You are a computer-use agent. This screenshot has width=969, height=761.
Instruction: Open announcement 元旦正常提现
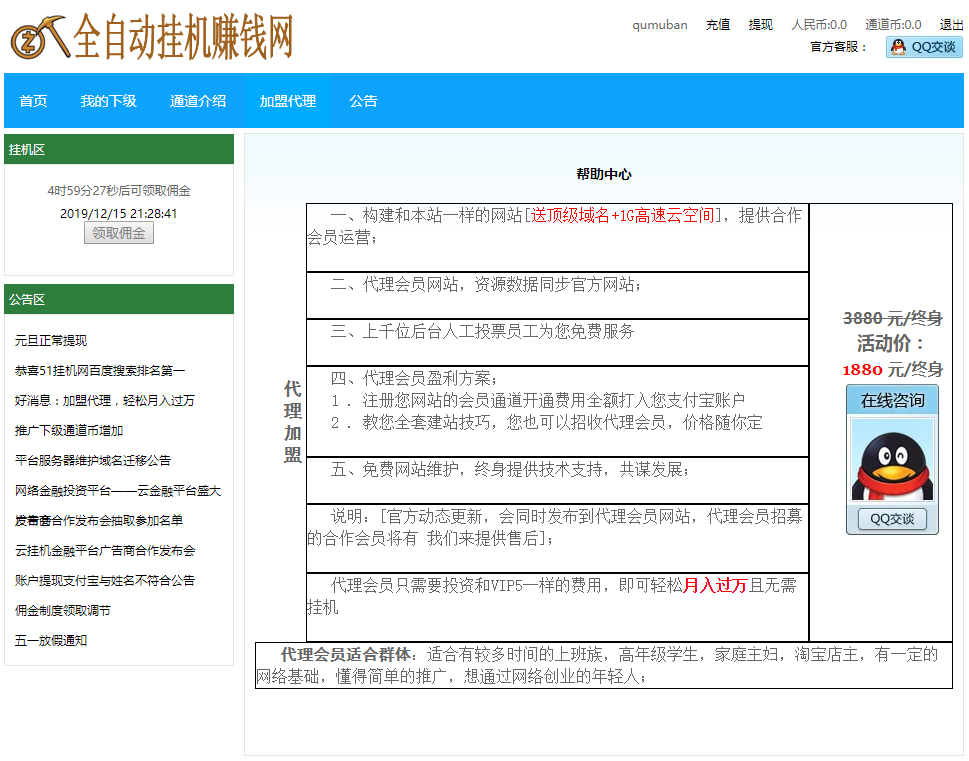pos(51,341)
